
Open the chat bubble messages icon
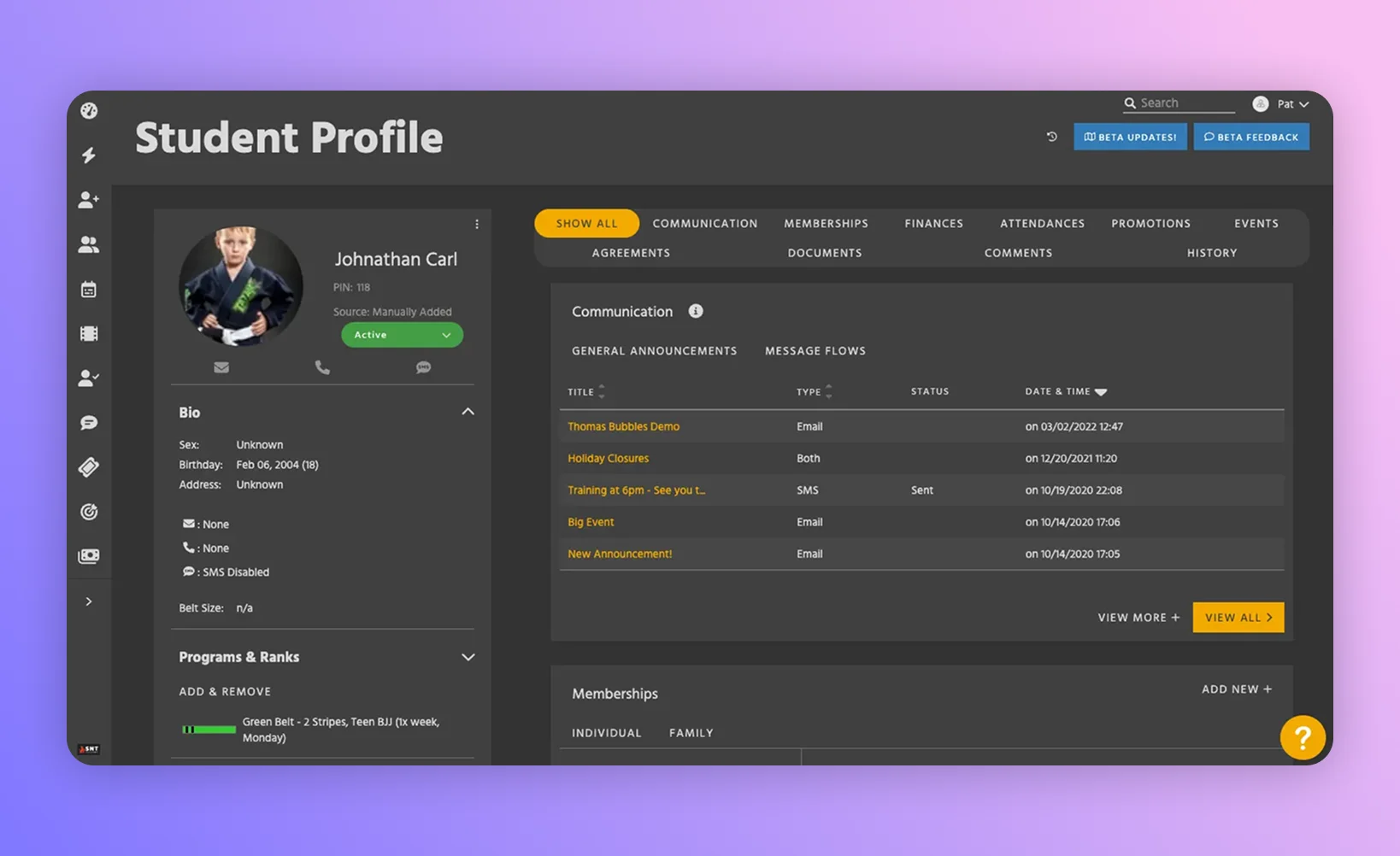pos(88,422)
